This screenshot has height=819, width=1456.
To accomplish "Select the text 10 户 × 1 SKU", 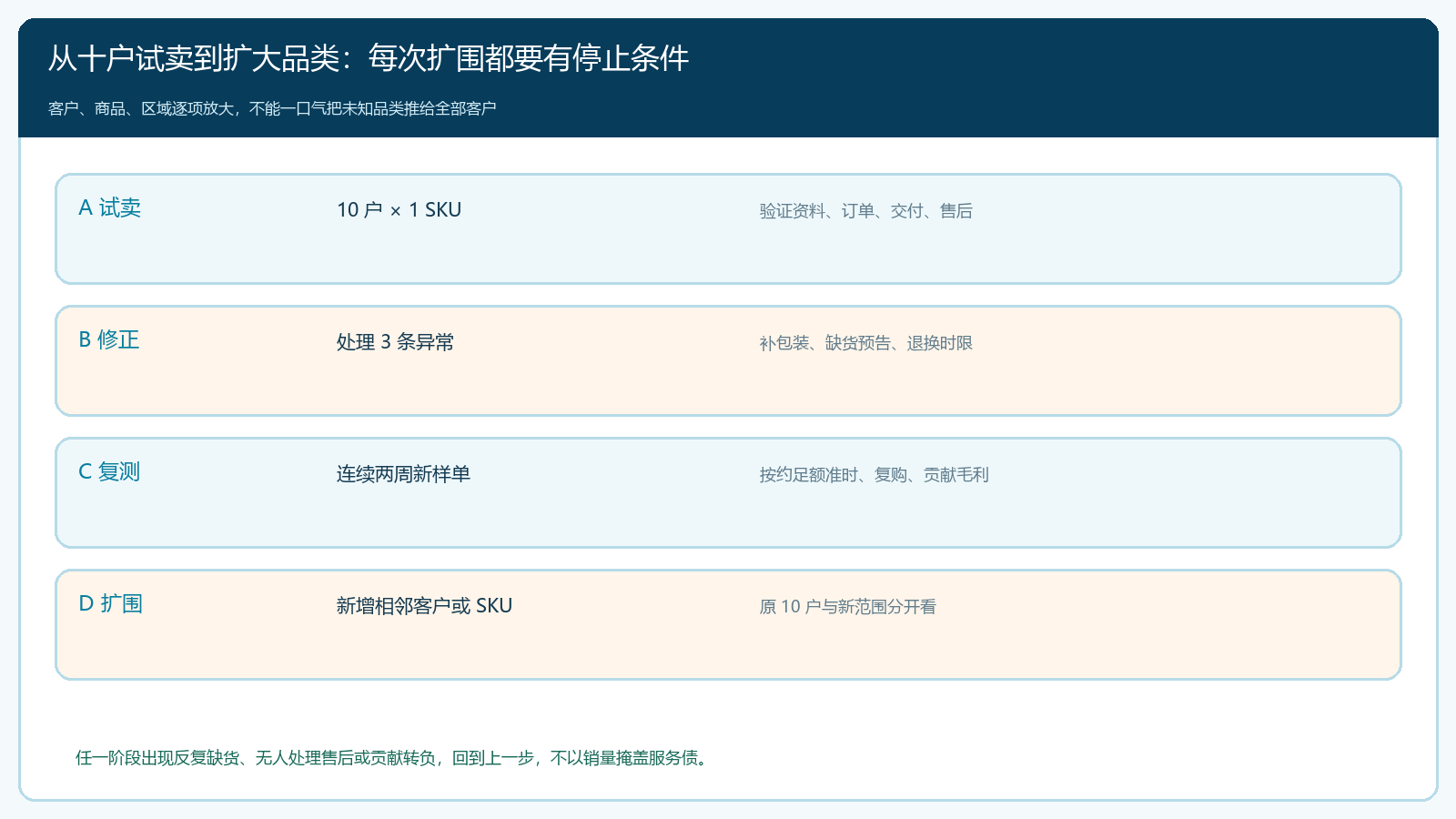I will 399,210.
